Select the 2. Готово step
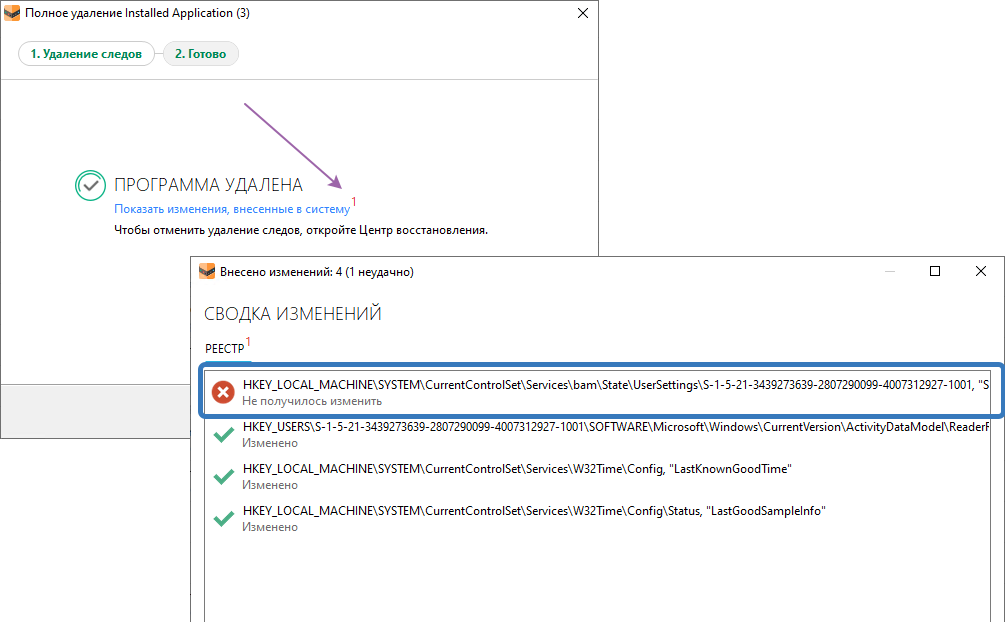The image size is (1005, 622). pyautogui.click(x=201, y=54)
